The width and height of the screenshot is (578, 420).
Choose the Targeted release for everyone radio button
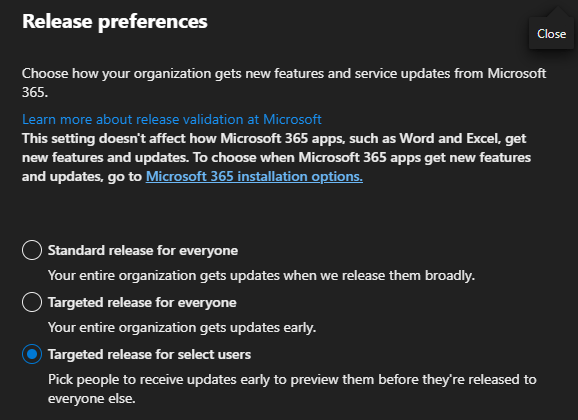[32, 302]
